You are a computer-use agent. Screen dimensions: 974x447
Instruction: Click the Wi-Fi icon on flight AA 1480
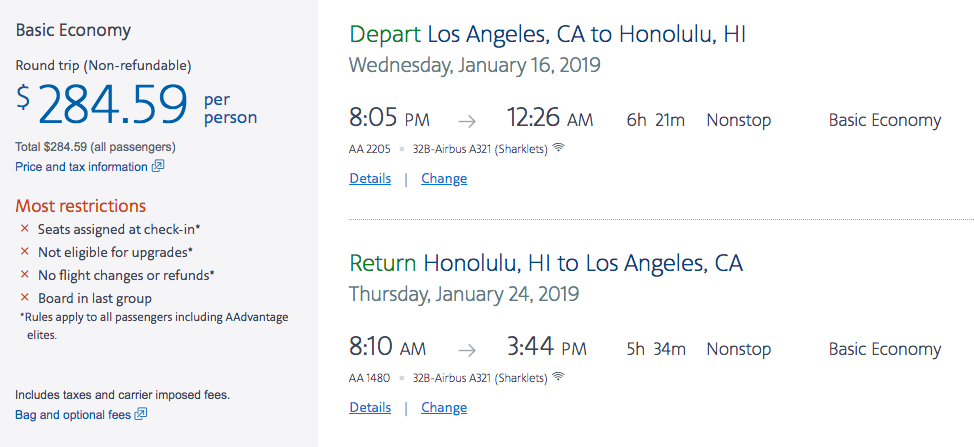pyautogui.click(x=558, y=378)
